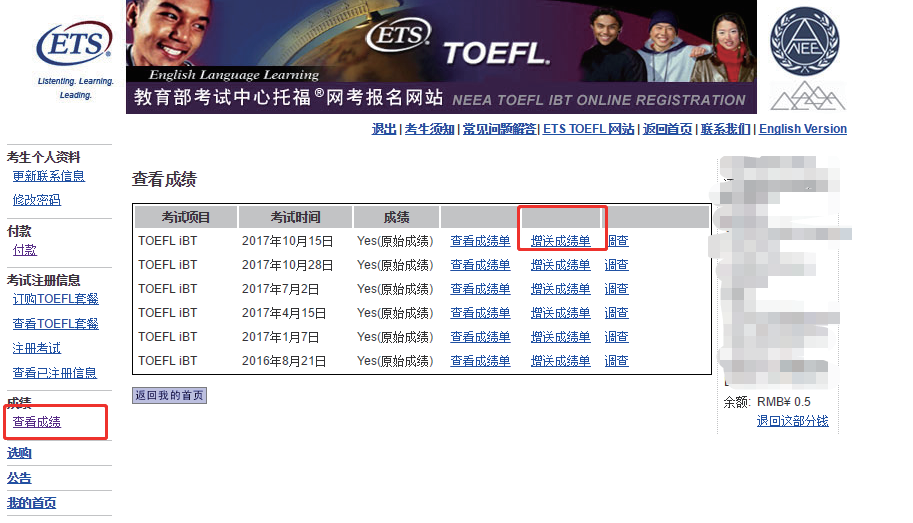913x523 pixels.
Task: Open 公告 menu in sidebar
Action: coord(19,478)
